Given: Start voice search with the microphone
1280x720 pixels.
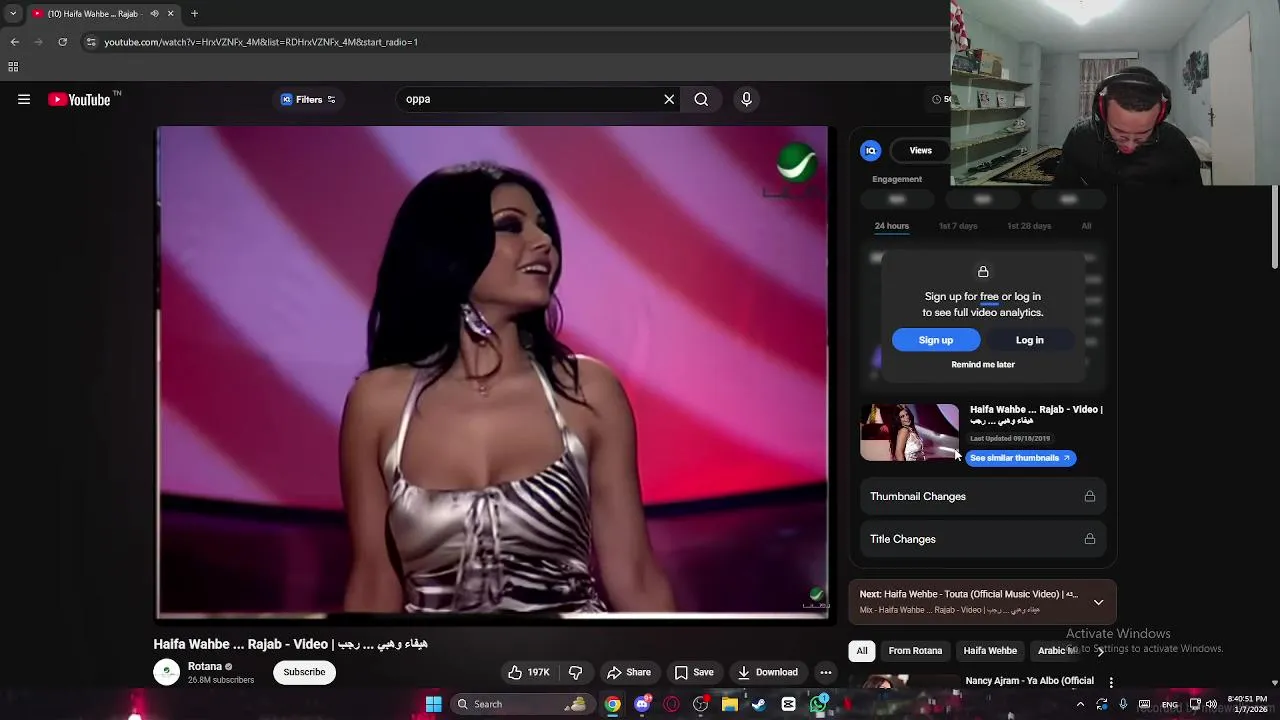Looking at the screenshot, I should point(746,99).
